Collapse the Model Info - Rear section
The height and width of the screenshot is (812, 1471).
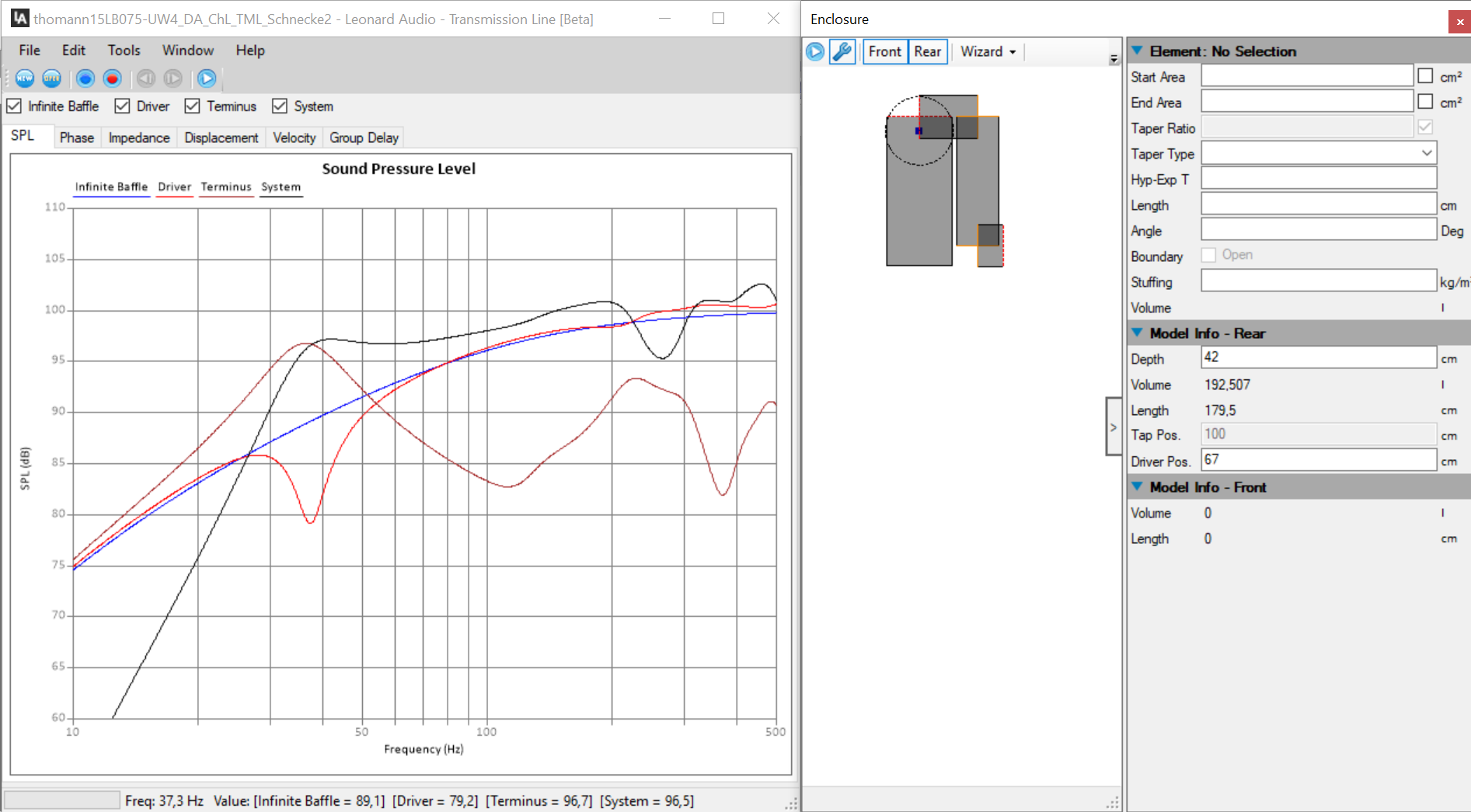coord(1137,333)
